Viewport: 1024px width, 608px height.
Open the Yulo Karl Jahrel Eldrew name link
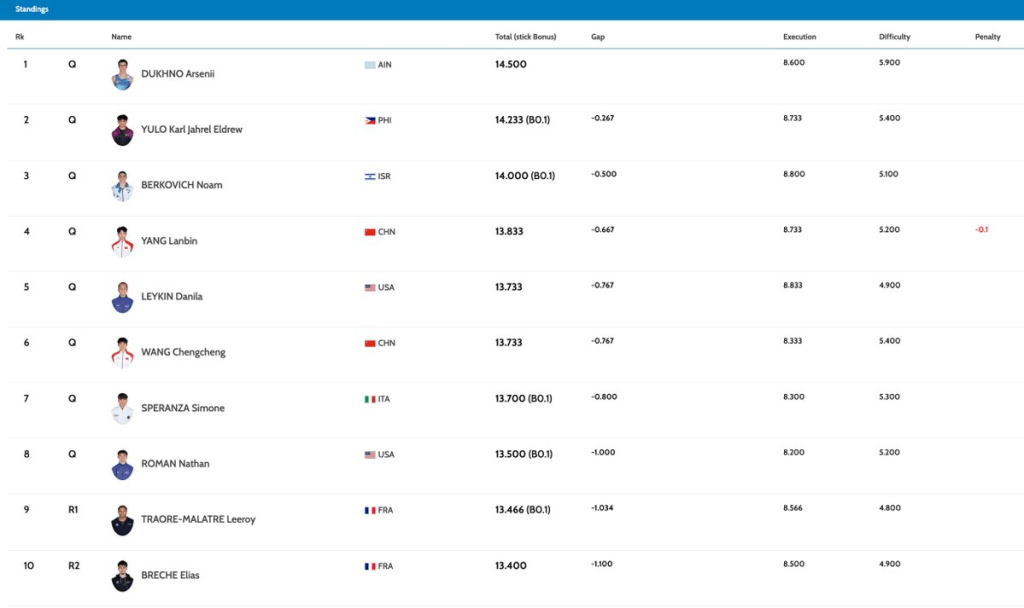(191, 130)
